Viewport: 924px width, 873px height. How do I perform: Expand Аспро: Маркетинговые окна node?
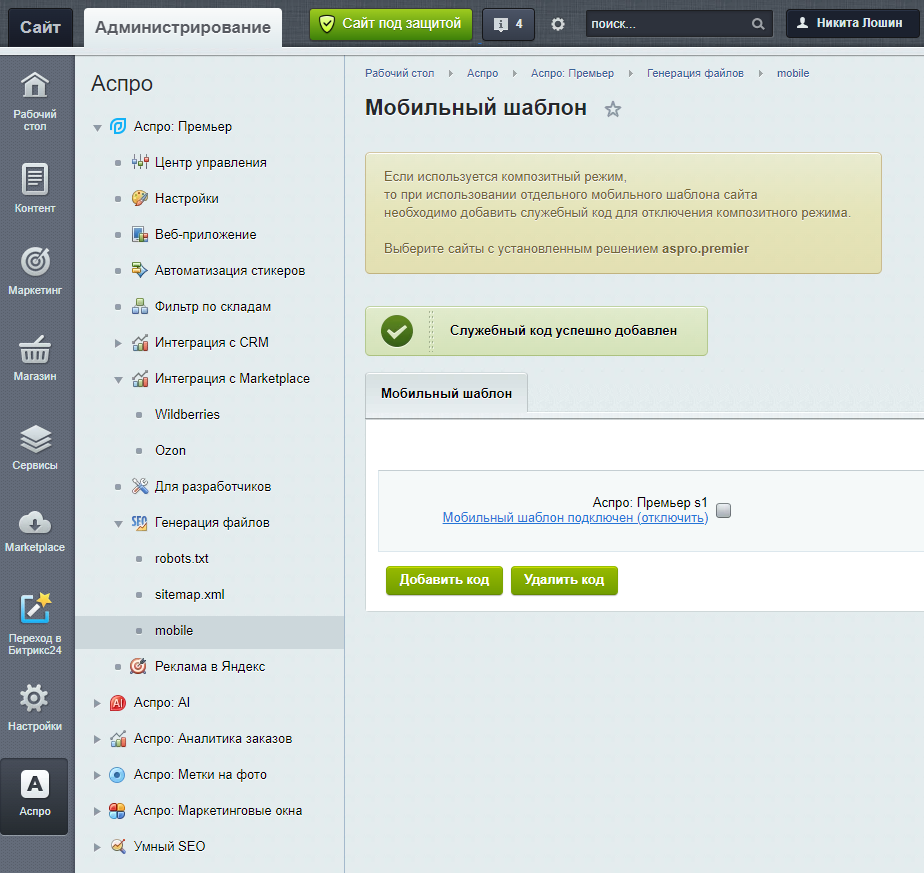(97, 811)
